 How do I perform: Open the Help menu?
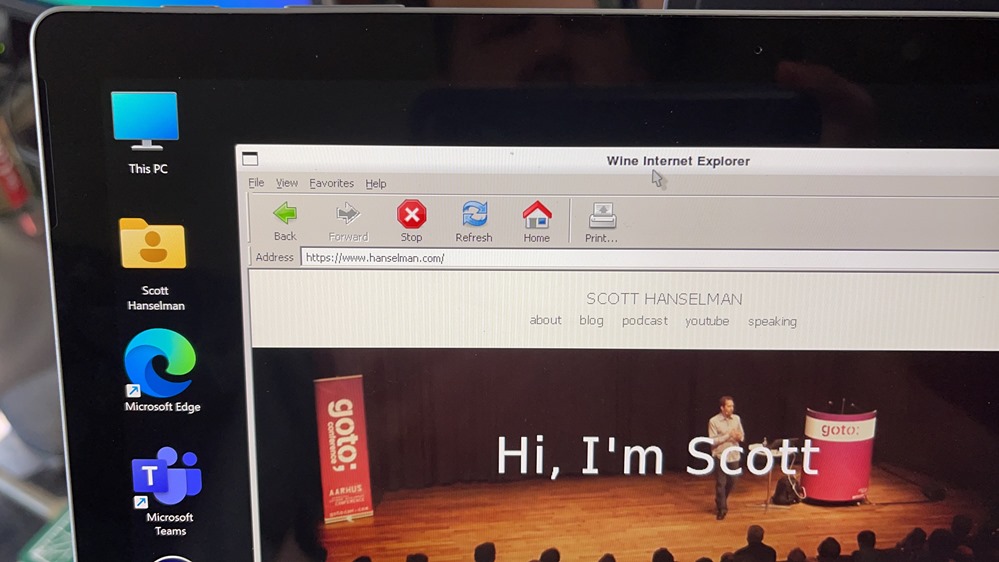tap(376, 184)
